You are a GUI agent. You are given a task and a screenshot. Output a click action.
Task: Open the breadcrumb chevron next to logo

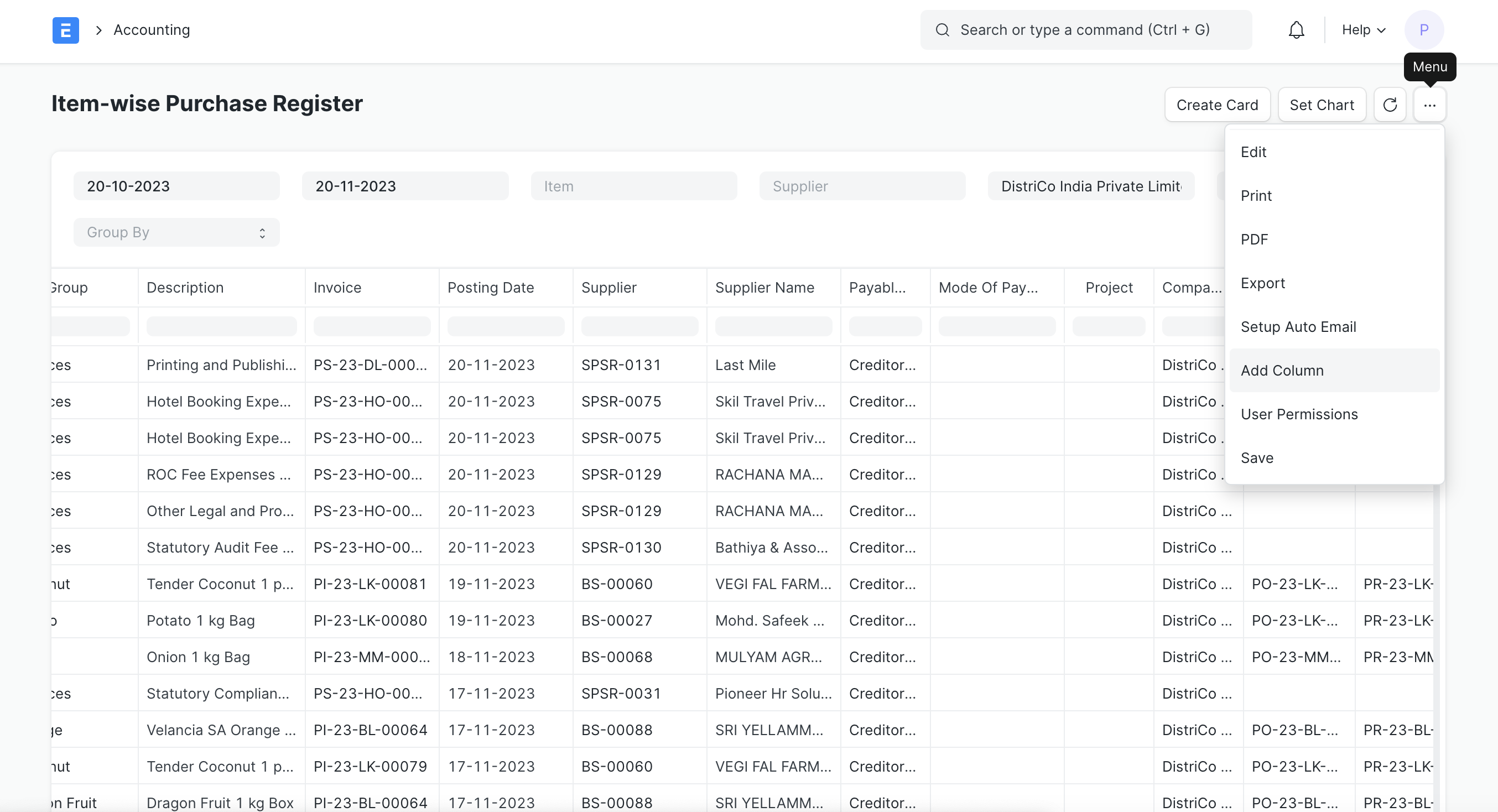98,30
